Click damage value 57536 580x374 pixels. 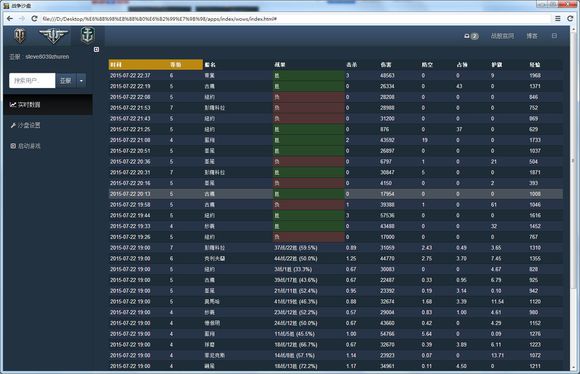tap(387, 215)
